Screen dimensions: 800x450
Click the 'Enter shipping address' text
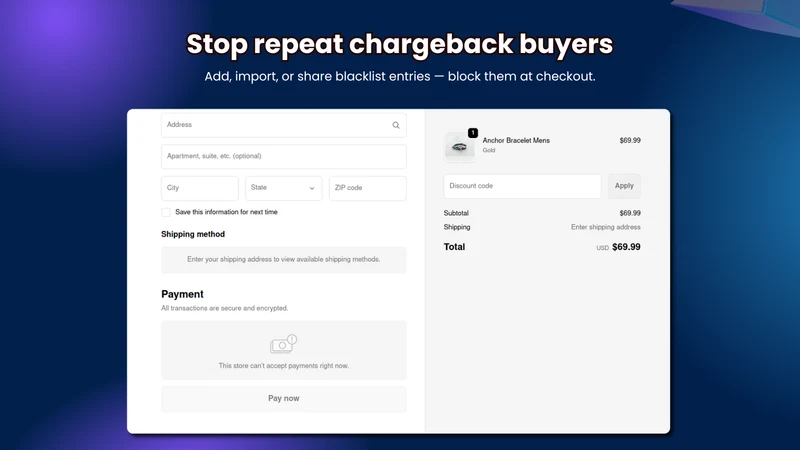coord(606,227)
